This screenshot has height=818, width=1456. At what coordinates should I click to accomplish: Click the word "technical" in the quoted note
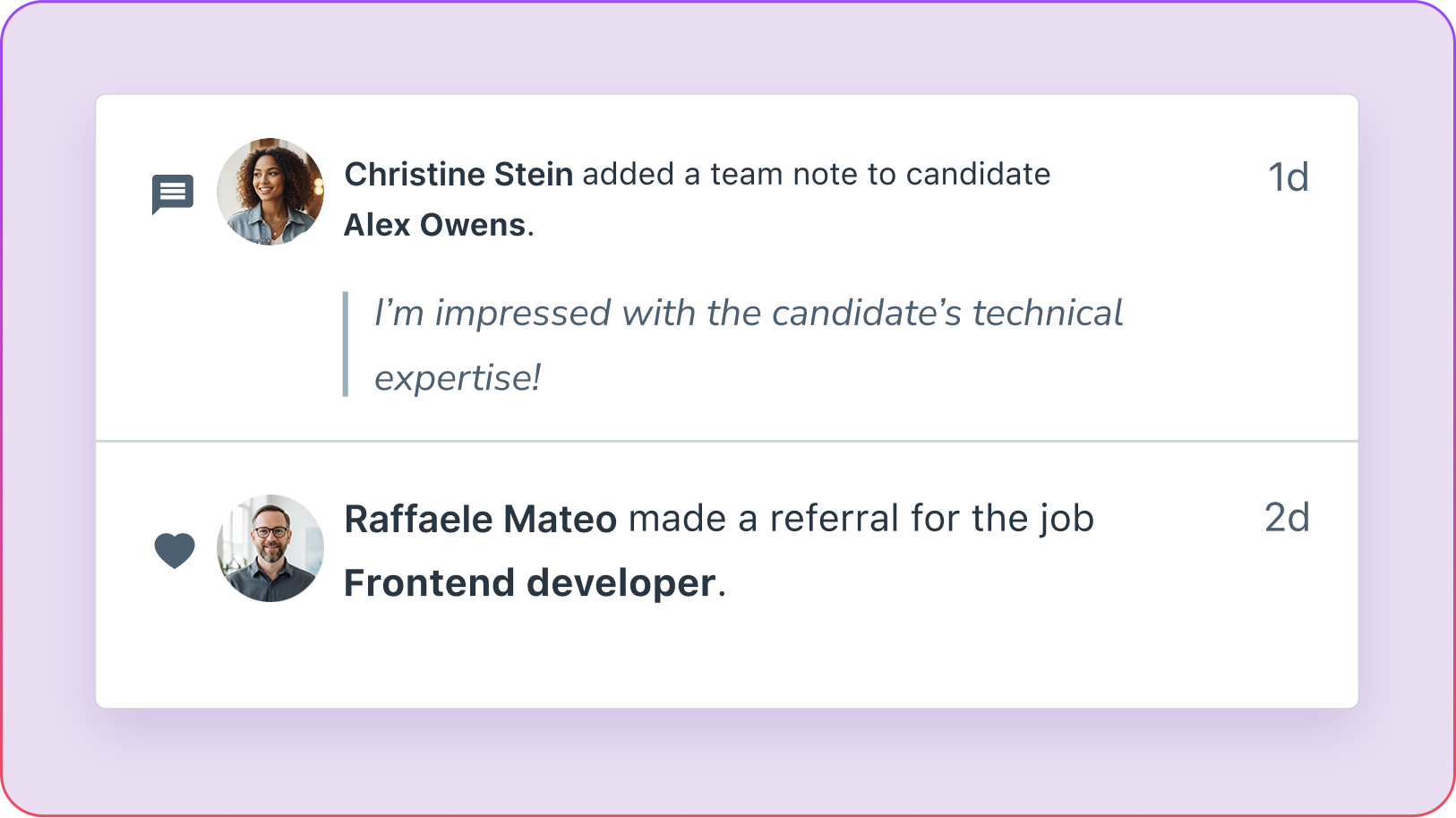click(1047, 314)
